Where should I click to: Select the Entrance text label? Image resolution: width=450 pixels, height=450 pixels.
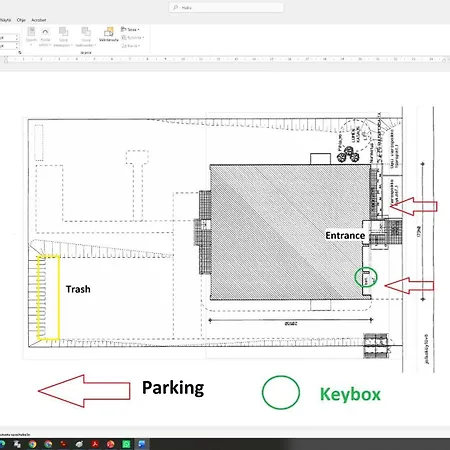[345, 235]
